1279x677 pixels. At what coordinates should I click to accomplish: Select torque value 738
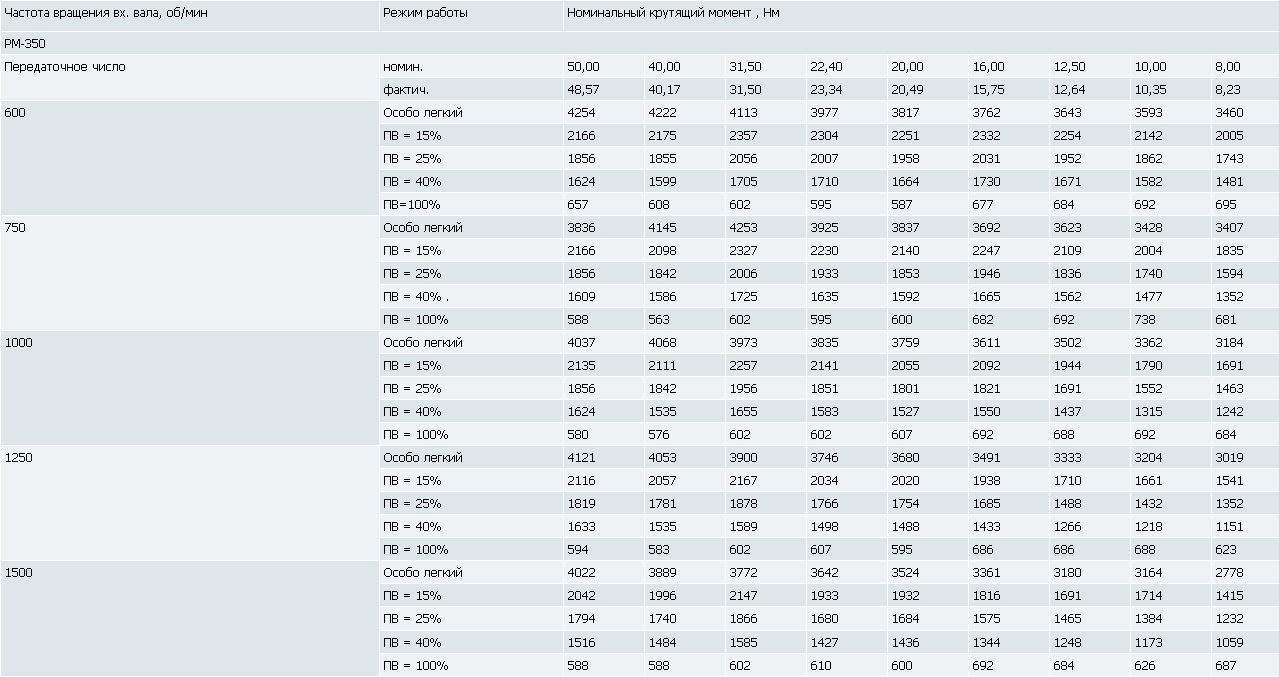[x=1145, y=319]
